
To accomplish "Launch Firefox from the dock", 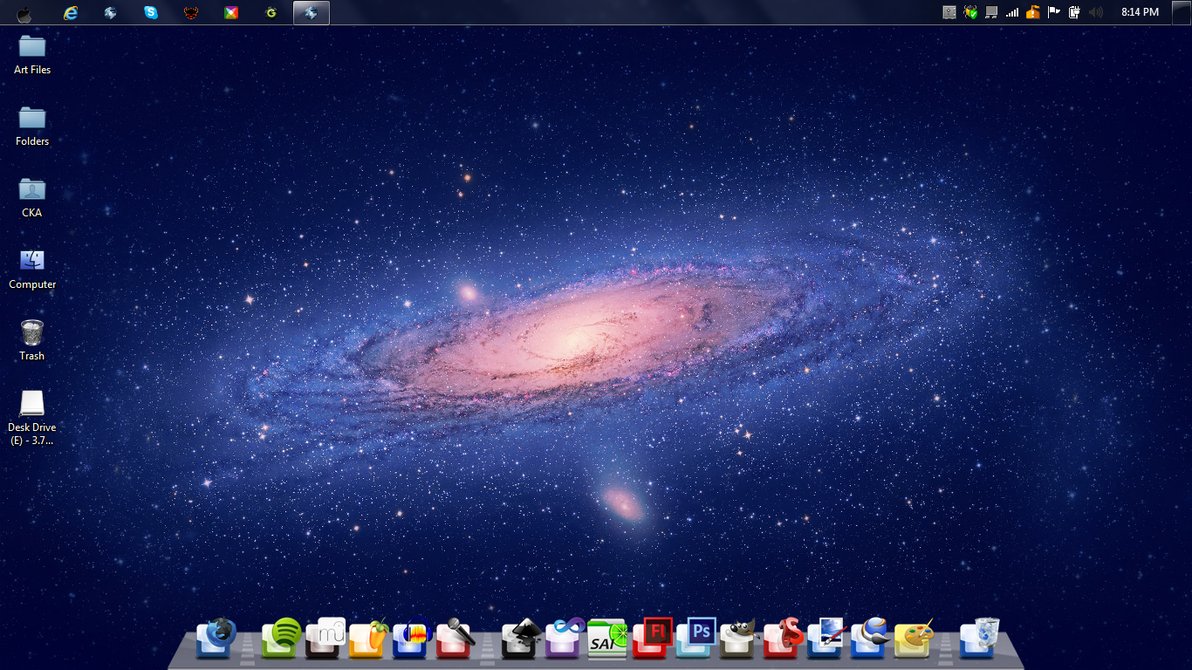I will (217, 637).
